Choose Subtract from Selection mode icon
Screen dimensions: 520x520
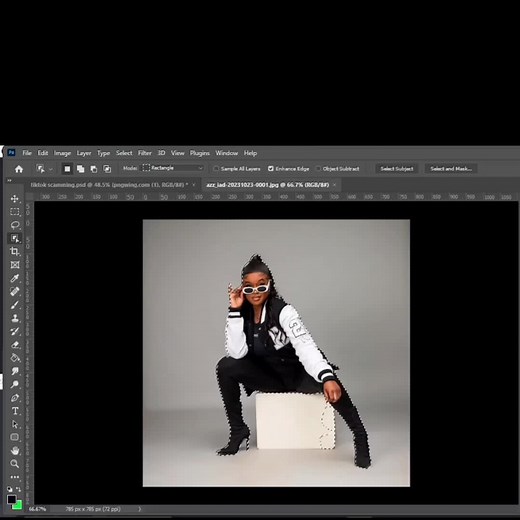point(94,169)
